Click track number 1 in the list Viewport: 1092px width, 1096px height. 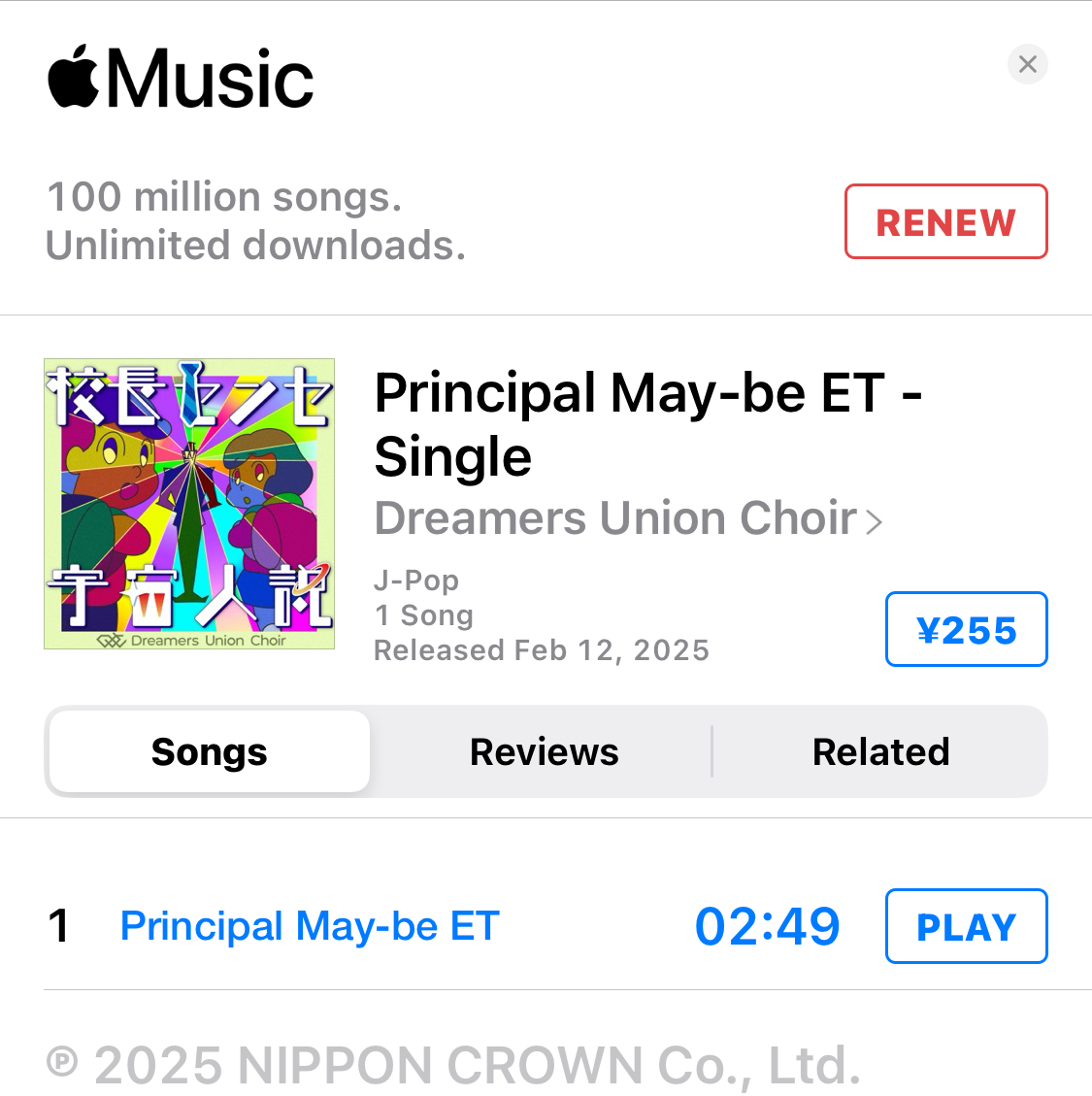(58, 926)
